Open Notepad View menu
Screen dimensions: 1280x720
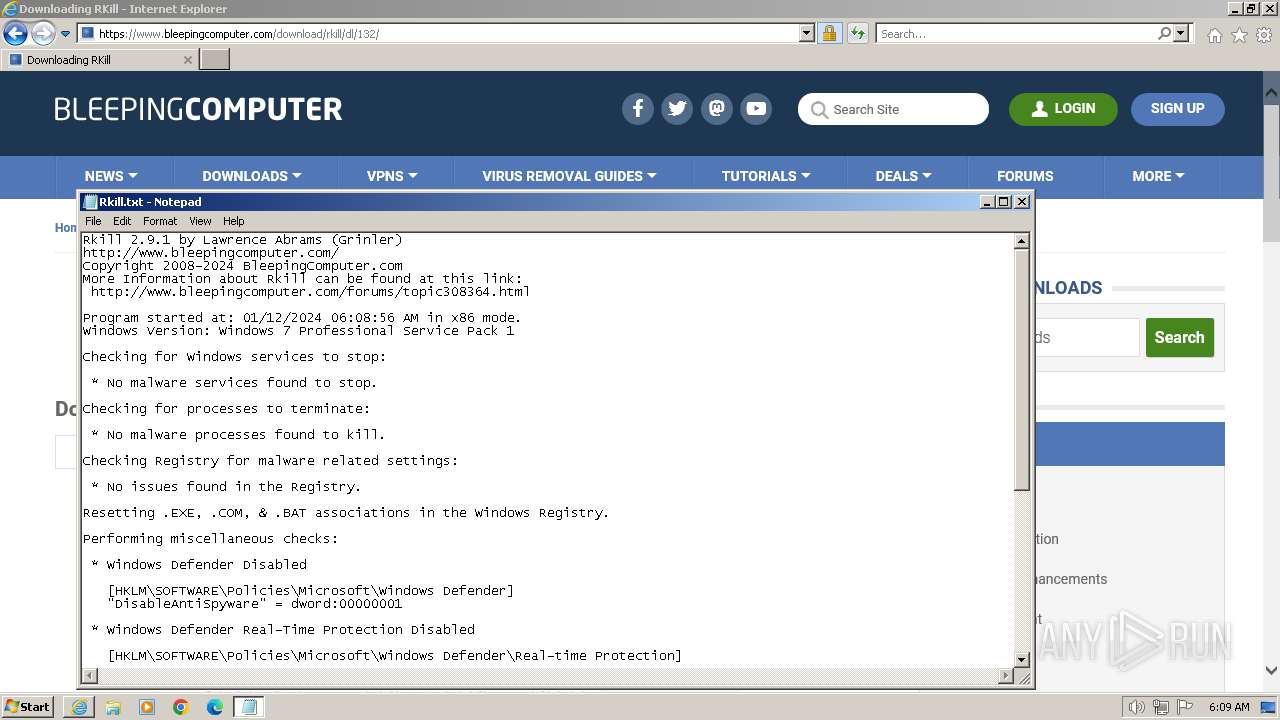[x=200, y=221]
